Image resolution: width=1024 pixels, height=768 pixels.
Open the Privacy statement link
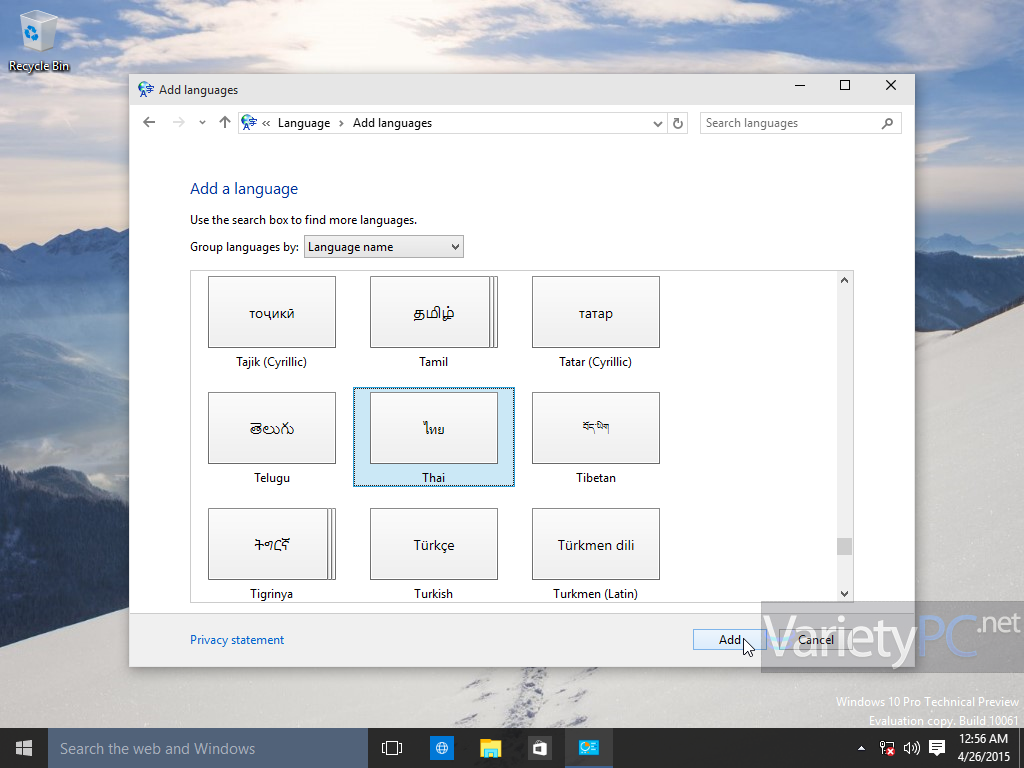coord(237,640)
